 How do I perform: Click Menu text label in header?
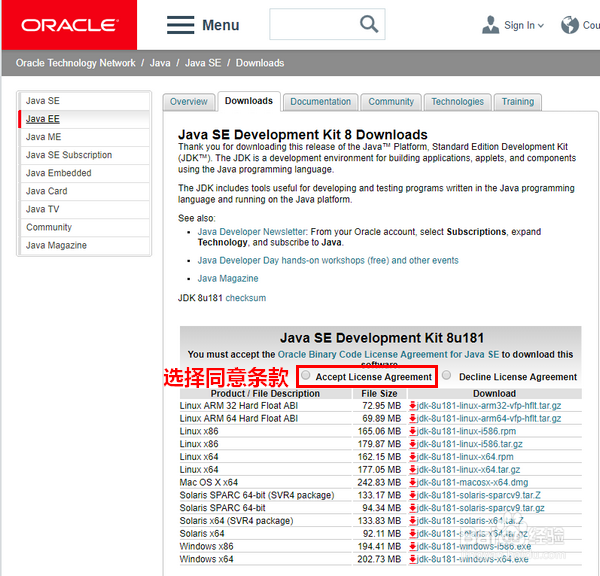pos(221,25)
